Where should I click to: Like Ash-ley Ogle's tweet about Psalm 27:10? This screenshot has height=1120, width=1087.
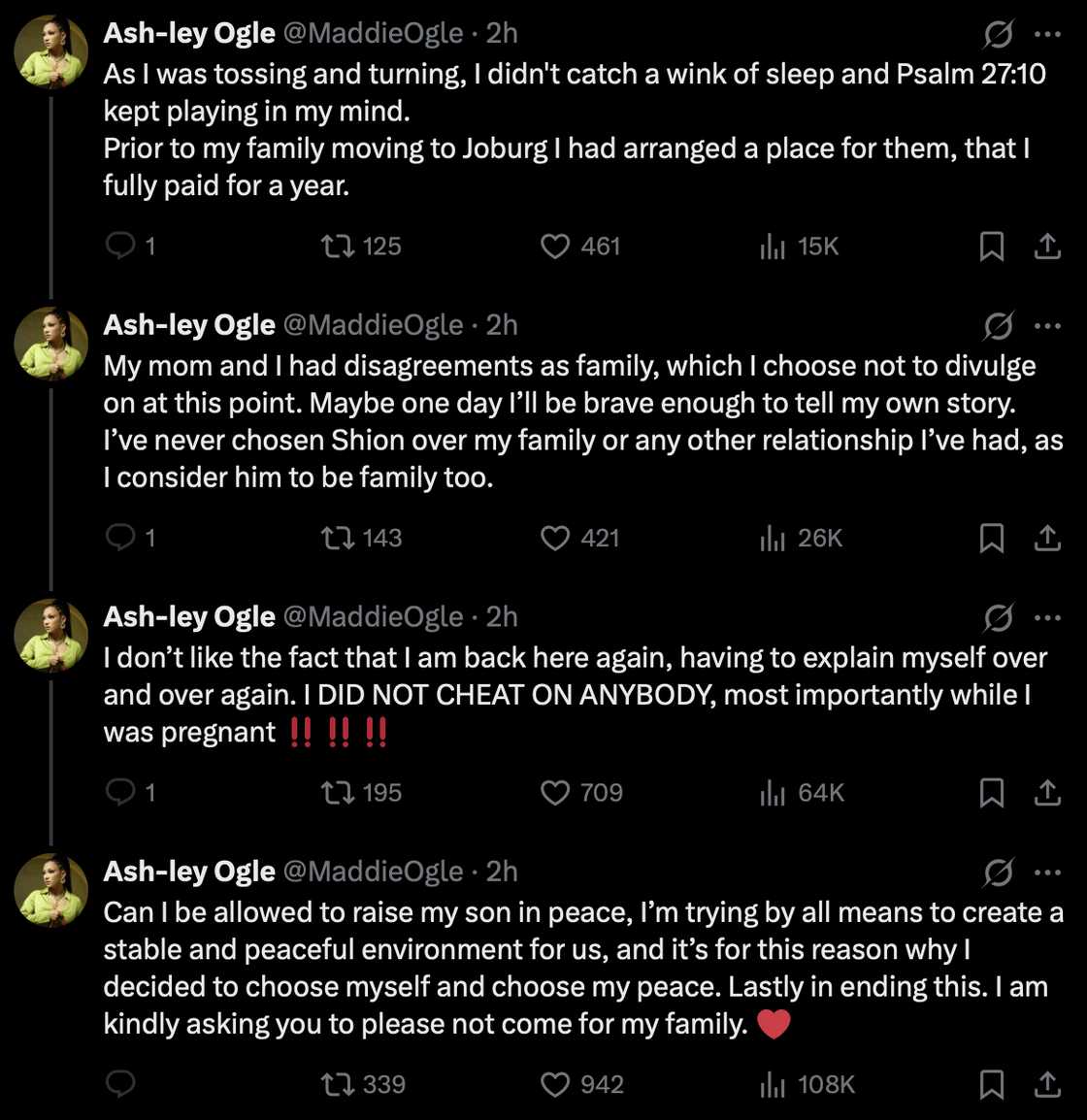click(553, 247)
